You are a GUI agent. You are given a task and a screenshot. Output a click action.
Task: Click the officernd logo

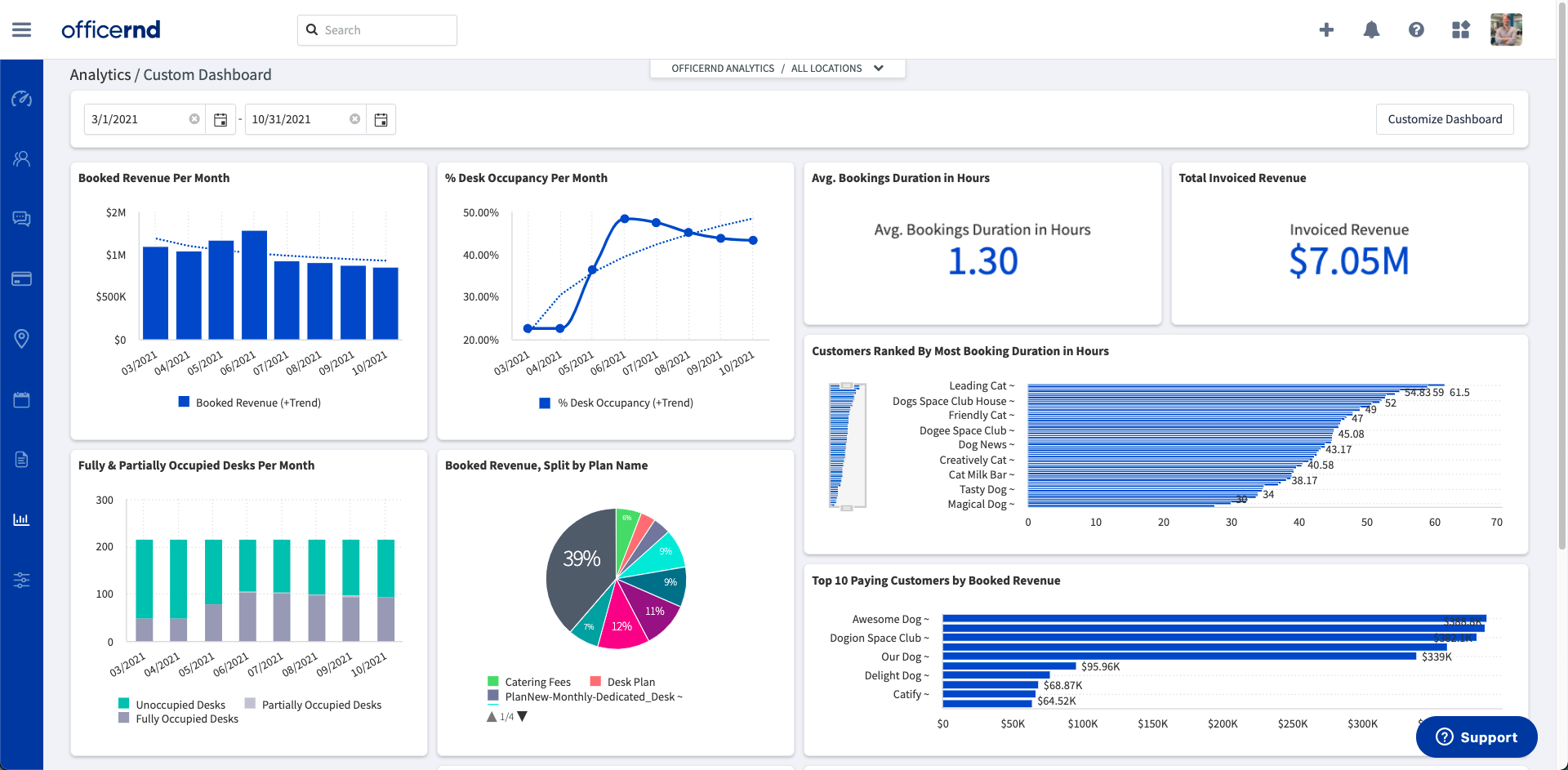tap(111, 29)
